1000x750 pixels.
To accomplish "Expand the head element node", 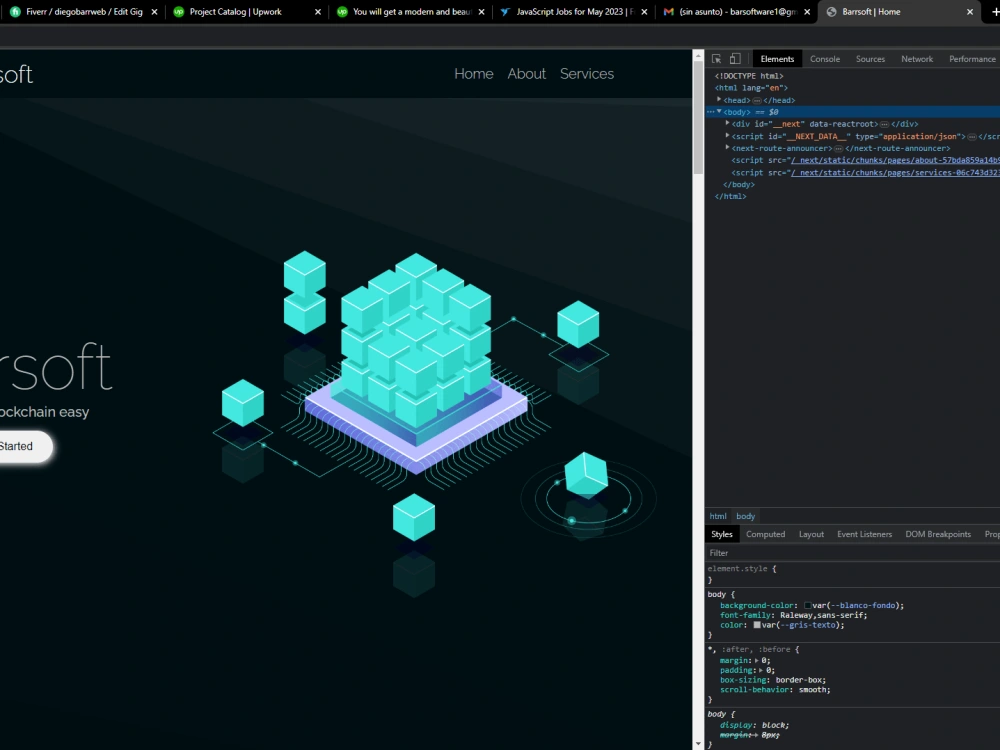I will [719, 99].
